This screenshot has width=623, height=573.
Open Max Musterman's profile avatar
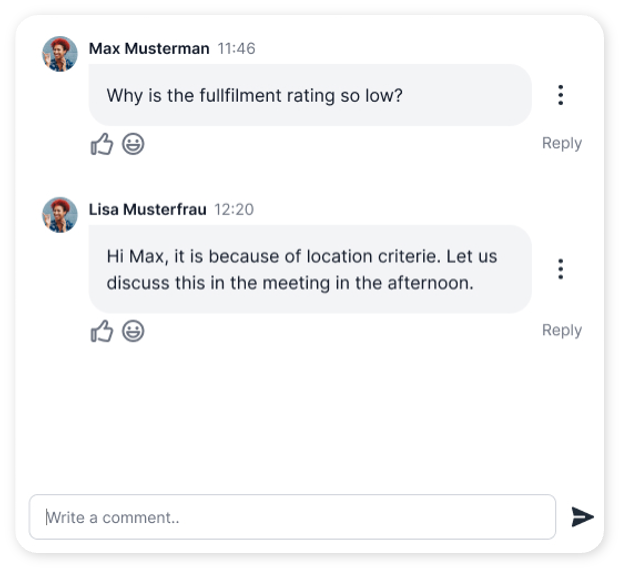(60, 54)
